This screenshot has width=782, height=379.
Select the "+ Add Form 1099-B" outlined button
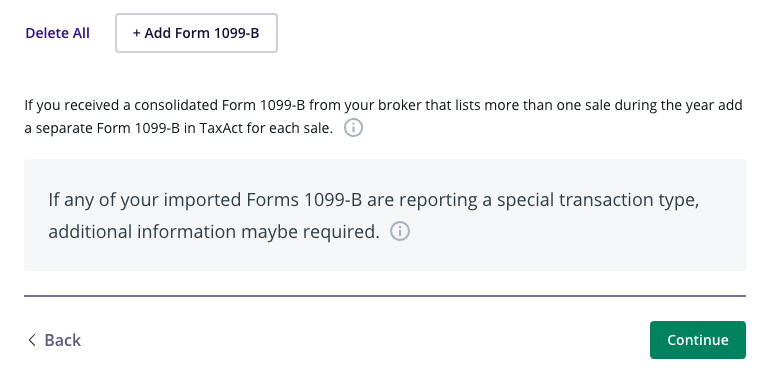point(196,33)
